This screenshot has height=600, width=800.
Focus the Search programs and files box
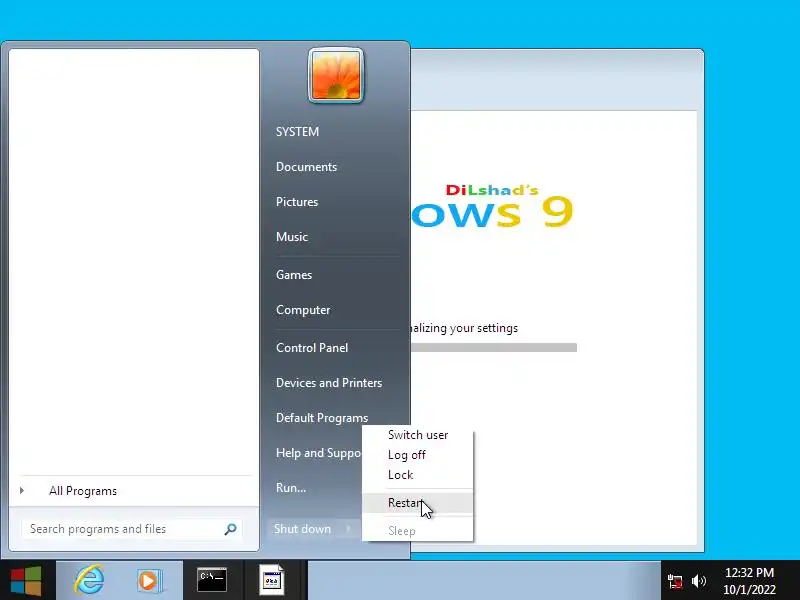131,529
